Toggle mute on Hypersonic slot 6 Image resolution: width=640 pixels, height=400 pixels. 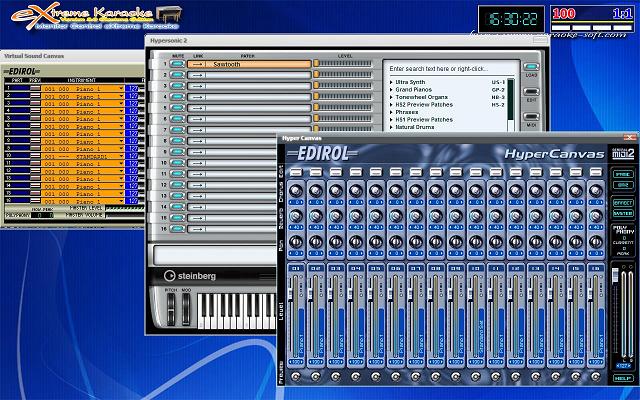(177, 119)
